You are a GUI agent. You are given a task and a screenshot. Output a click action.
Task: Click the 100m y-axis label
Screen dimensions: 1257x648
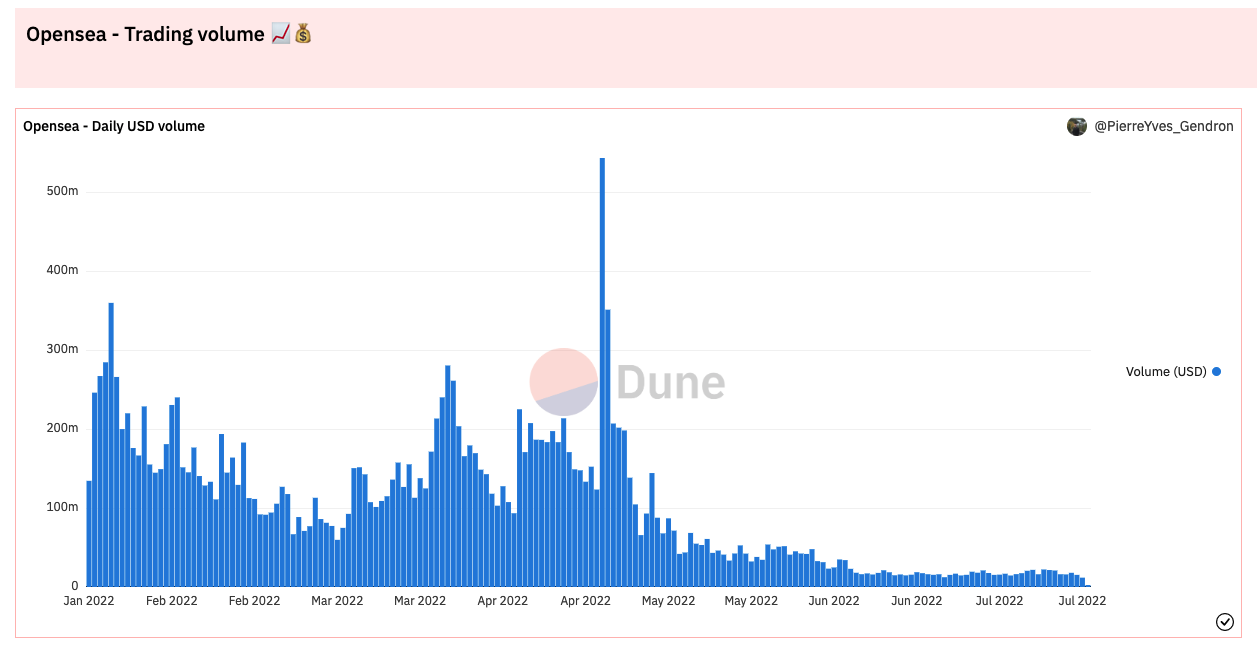point(62,507)
